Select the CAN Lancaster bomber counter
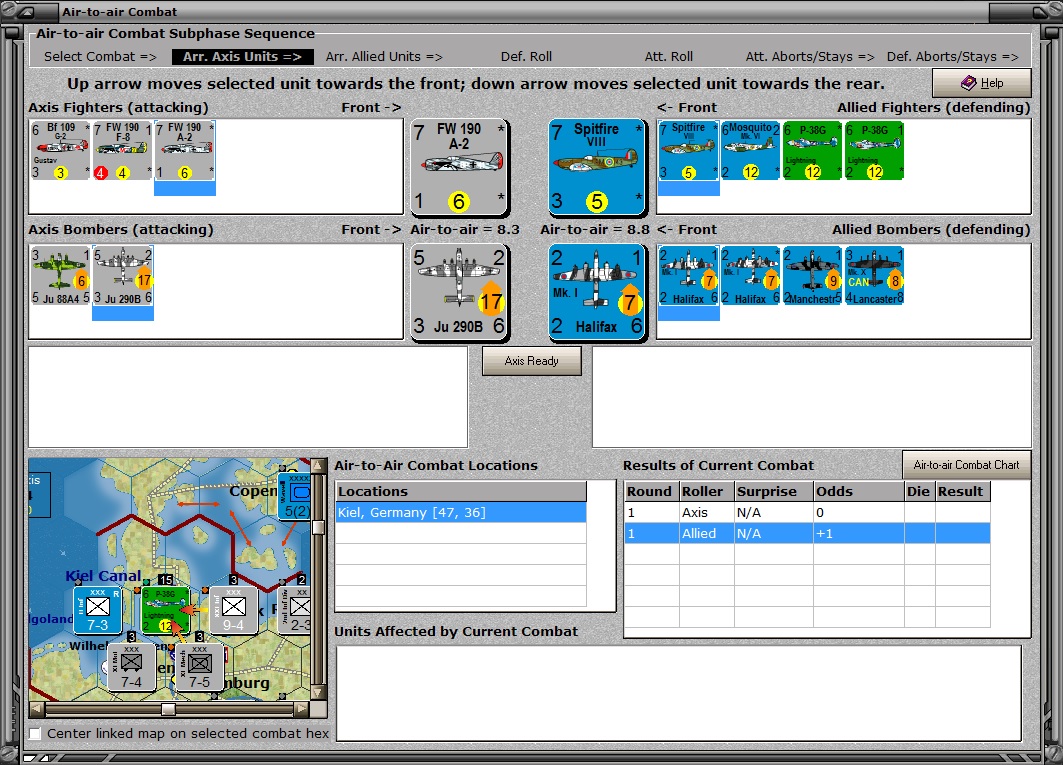 pyautogui.click(x=875, y=275)
